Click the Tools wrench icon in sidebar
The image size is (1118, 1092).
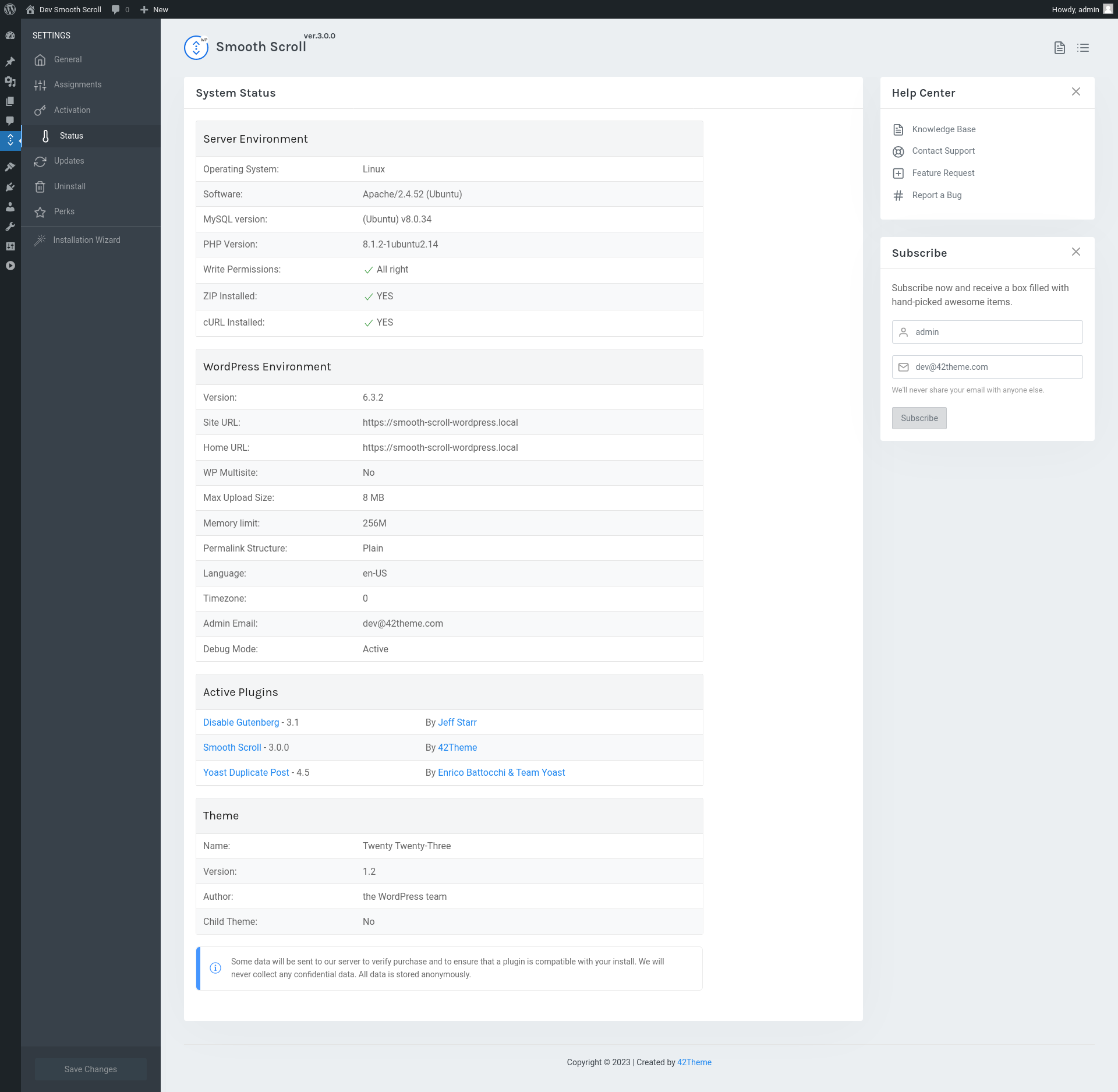(x=10, y=227)
